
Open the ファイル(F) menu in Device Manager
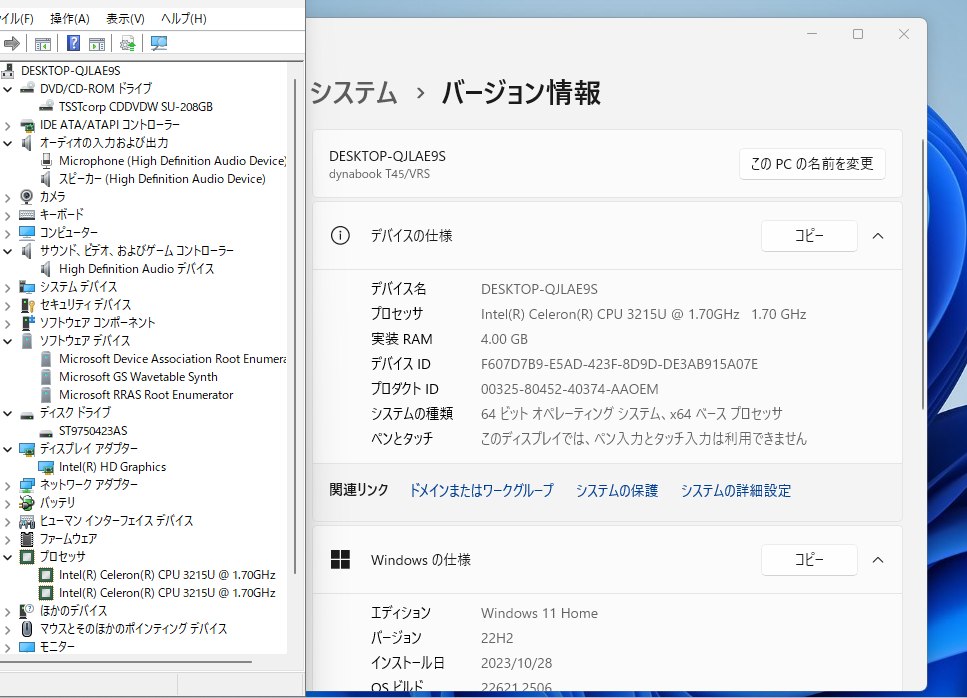17,19
